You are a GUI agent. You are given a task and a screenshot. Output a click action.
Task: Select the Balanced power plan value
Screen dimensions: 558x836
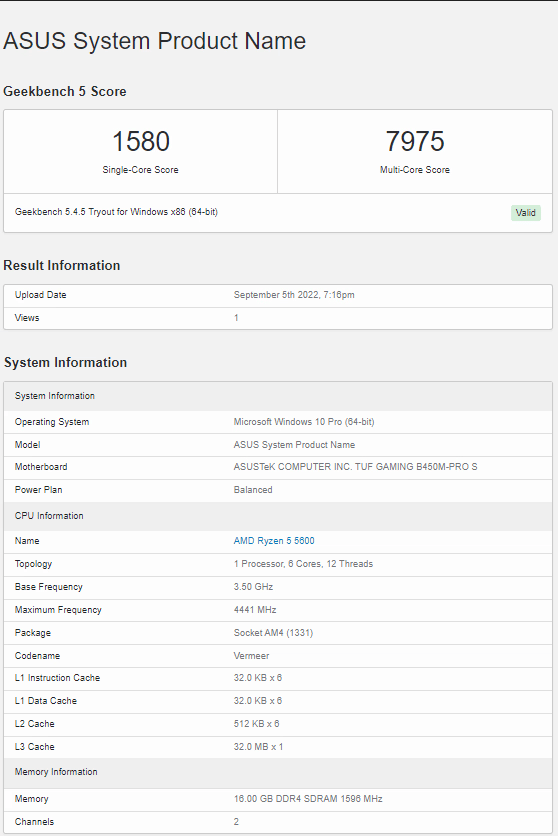pos(253,490)
